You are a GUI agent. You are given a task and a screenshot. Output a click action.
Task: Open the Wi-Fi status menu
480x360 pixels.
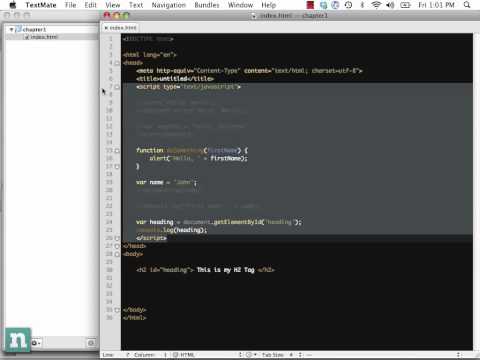376,5
